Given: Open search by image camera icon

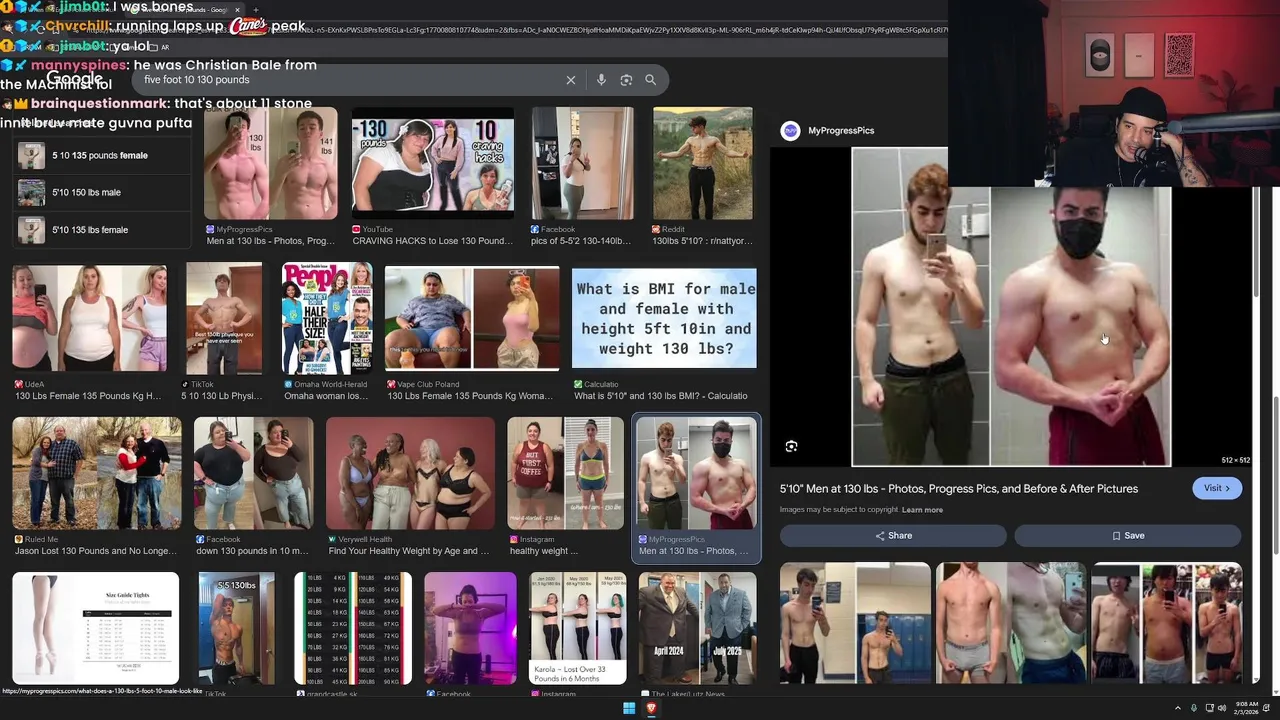Looking at the screenshot, I should [x=626, y=80].
